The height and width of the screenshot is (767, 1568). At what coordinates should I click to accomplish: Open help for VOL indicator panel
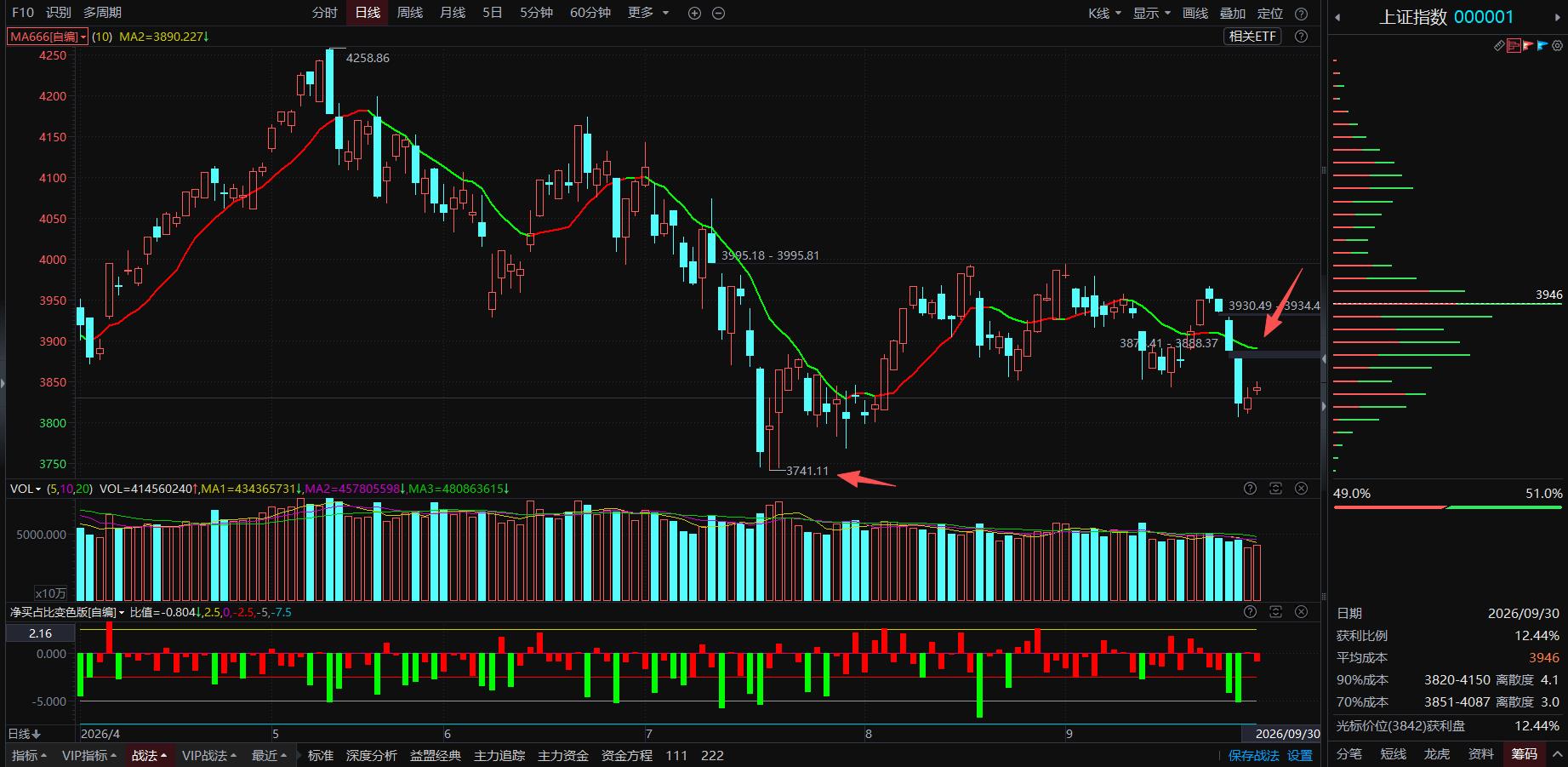coord(1250,488)
